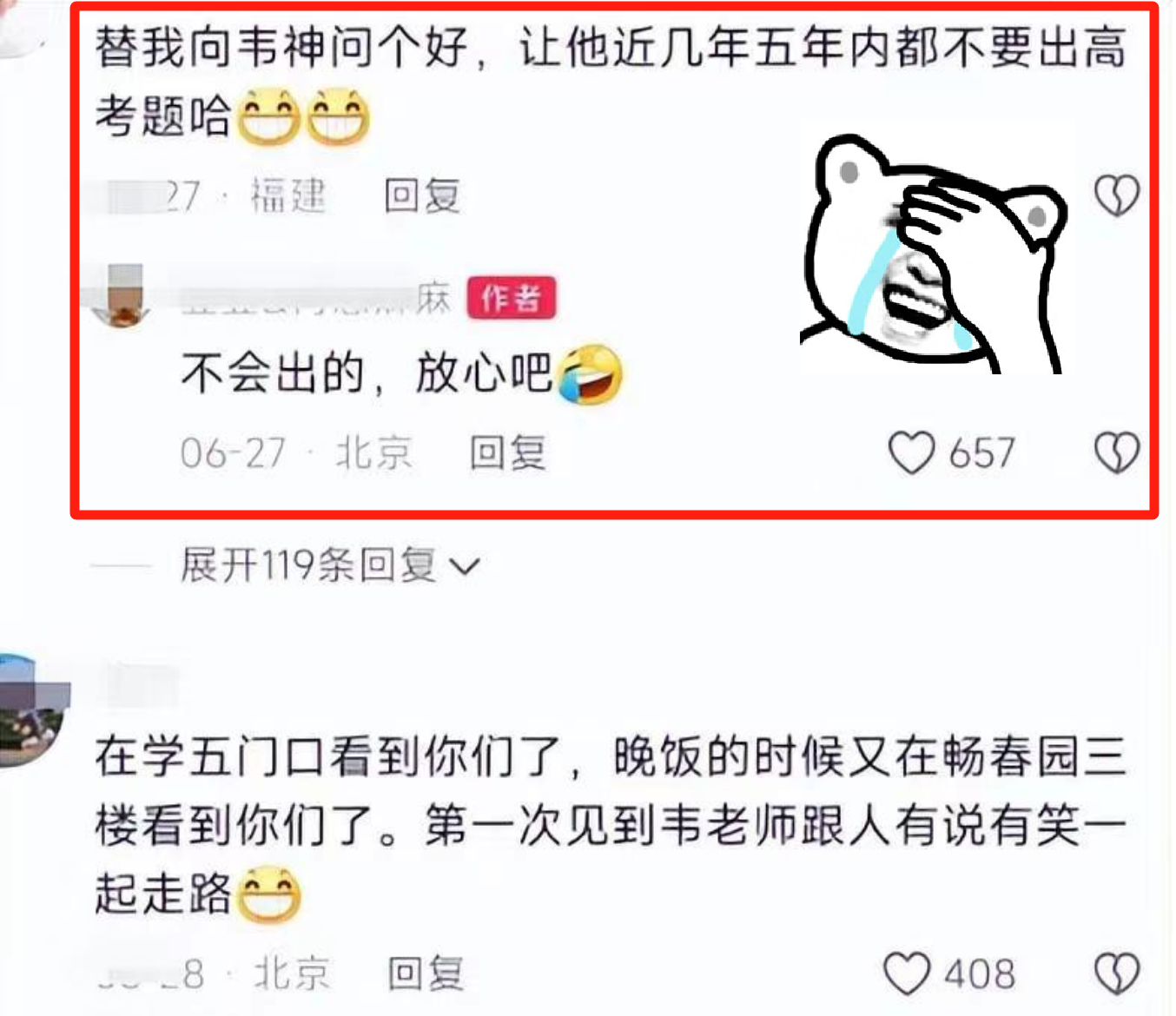
Task: Tap the laughing-crying emoji after 放心吧
Action: [x=589, y=374]
